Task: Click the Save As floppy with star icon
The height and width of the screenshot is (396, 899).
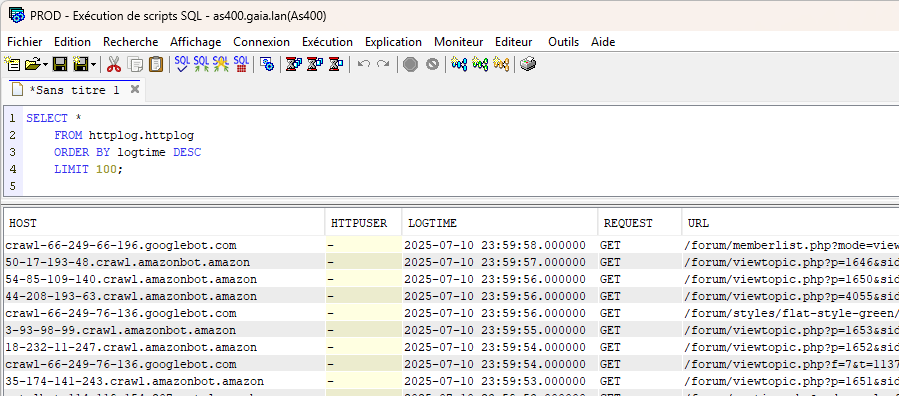Action: [x=80, y=64]
